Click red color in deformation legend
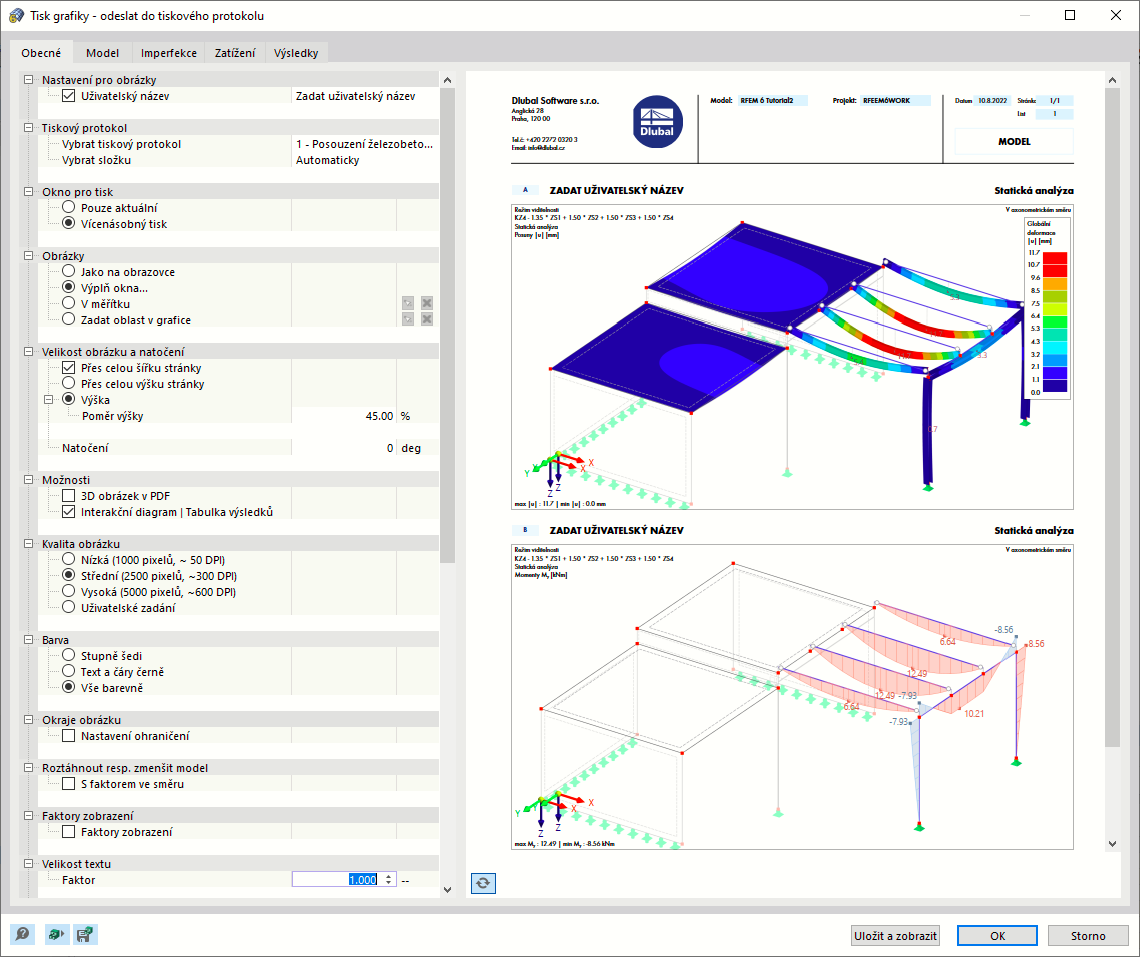Screen dimensions: 1140x957 [1055, 265]
